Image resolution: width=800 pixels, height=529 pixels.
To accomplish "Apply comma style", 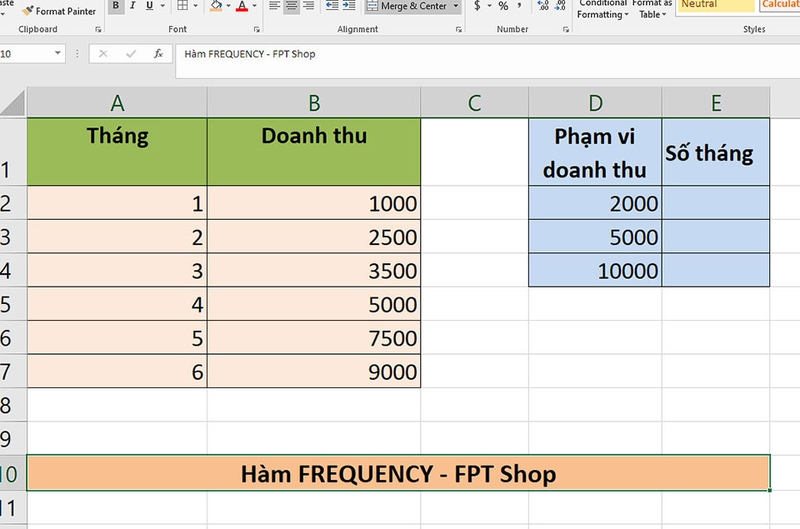I will 519,6.
